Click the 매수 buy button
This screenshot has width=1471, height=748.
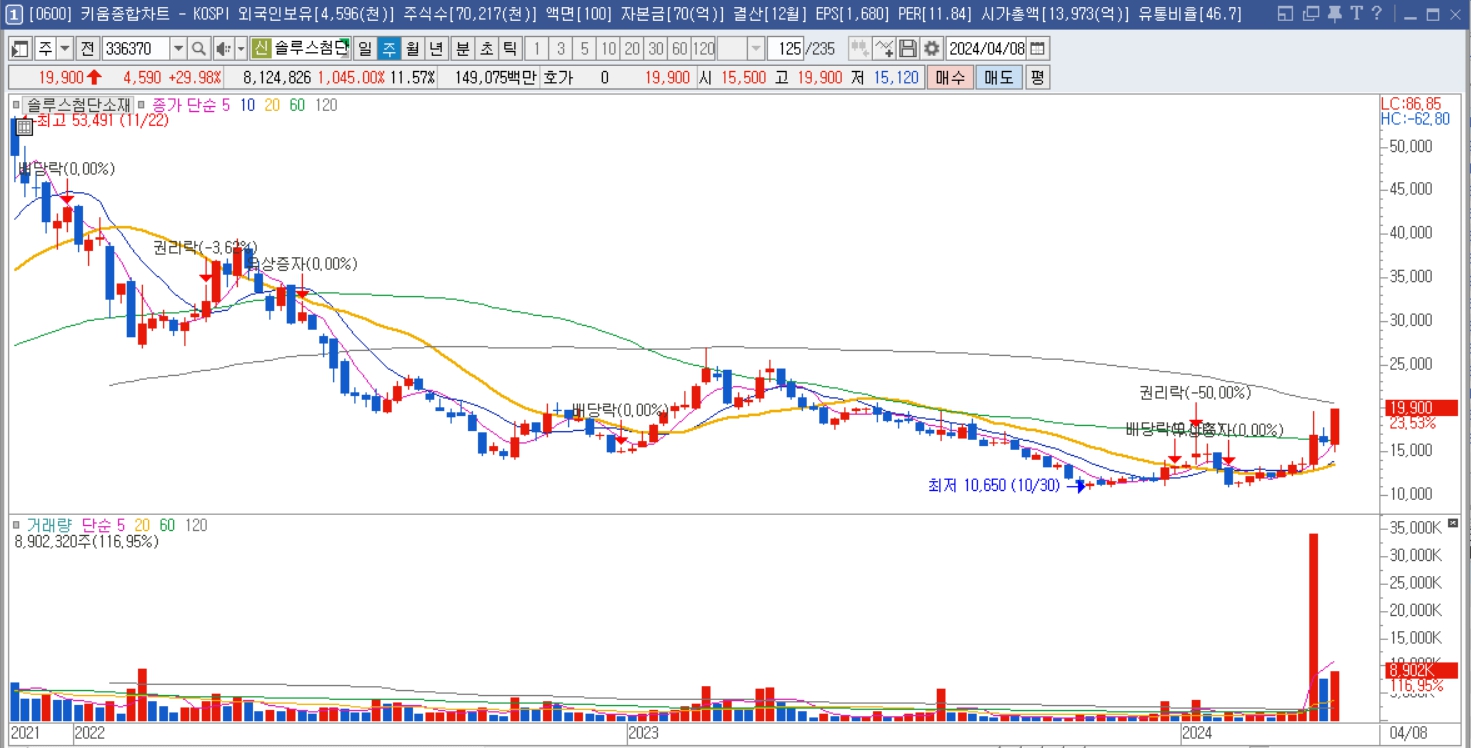pos(949,77)
